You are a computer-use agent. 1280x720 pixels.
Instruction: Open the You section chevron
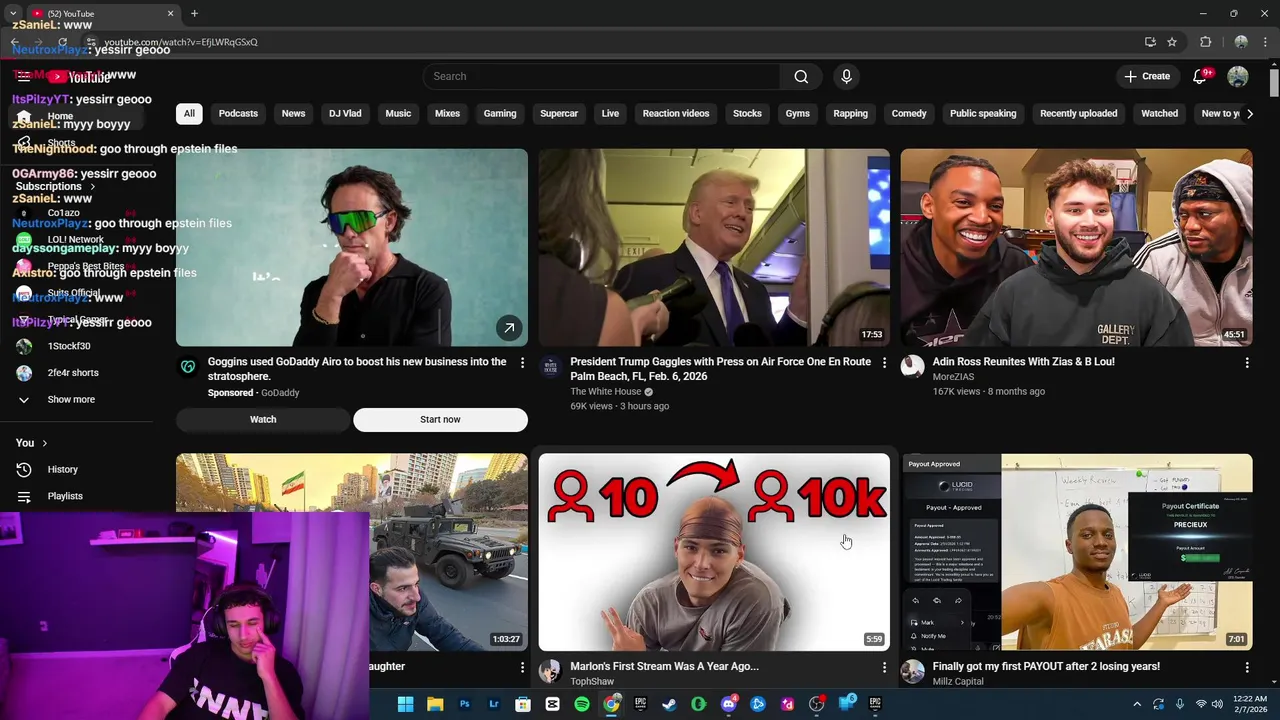(x=45, y=443)
